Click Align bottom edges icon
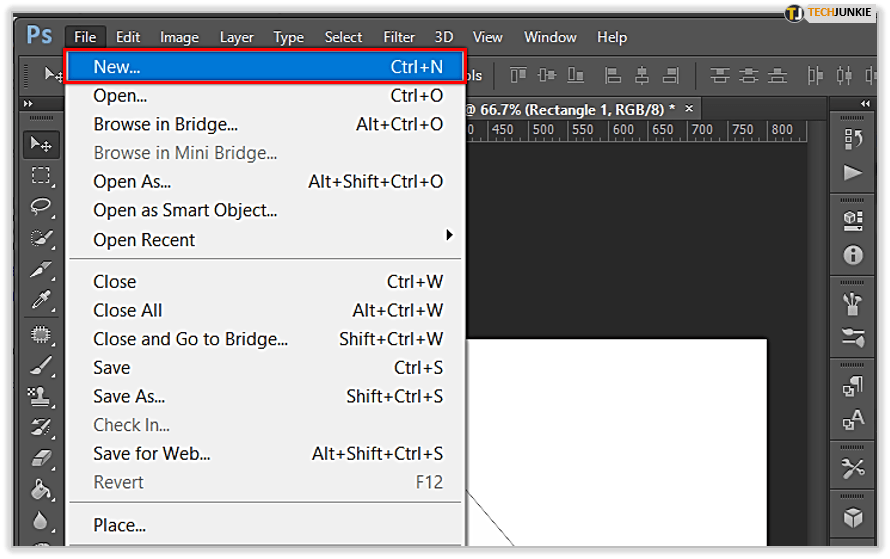This screenshot has width=890, height=559. pos(576,75)
